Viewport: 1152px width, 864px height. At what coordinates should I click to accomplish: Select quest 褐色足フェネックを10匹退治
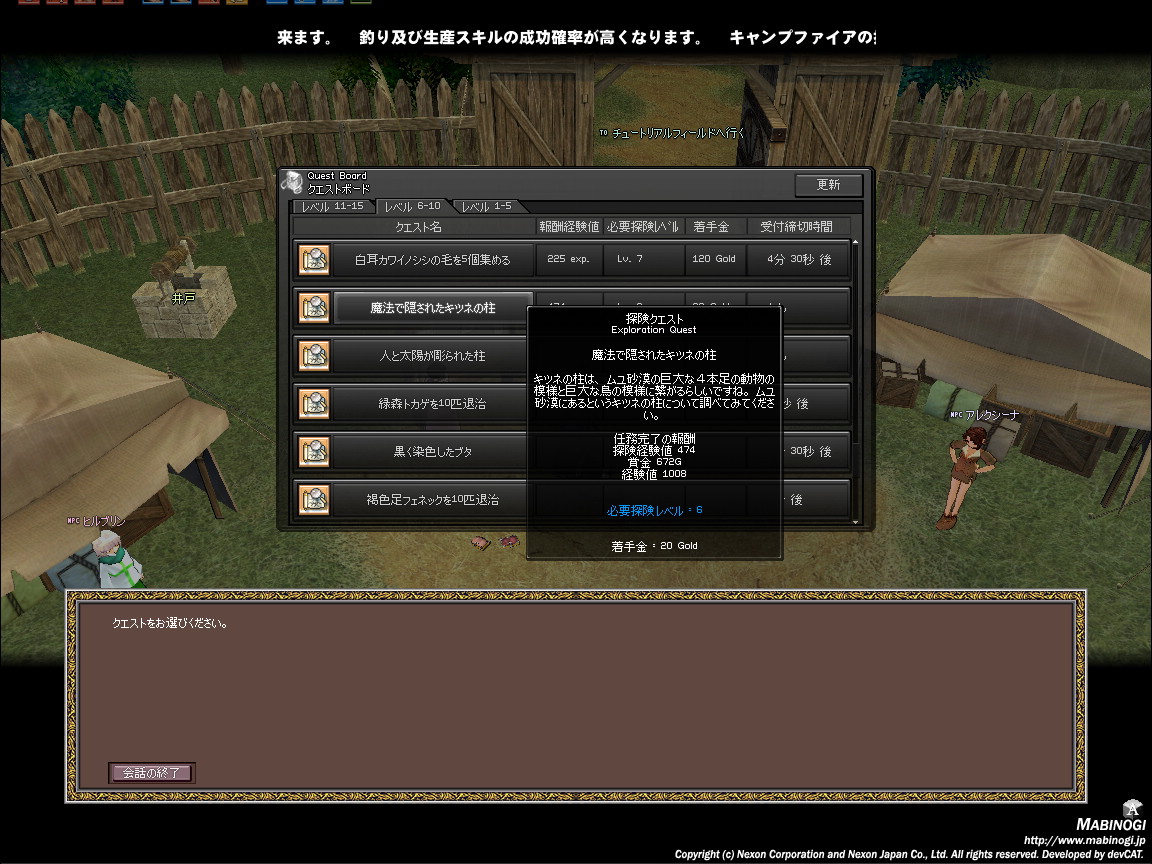433,500
